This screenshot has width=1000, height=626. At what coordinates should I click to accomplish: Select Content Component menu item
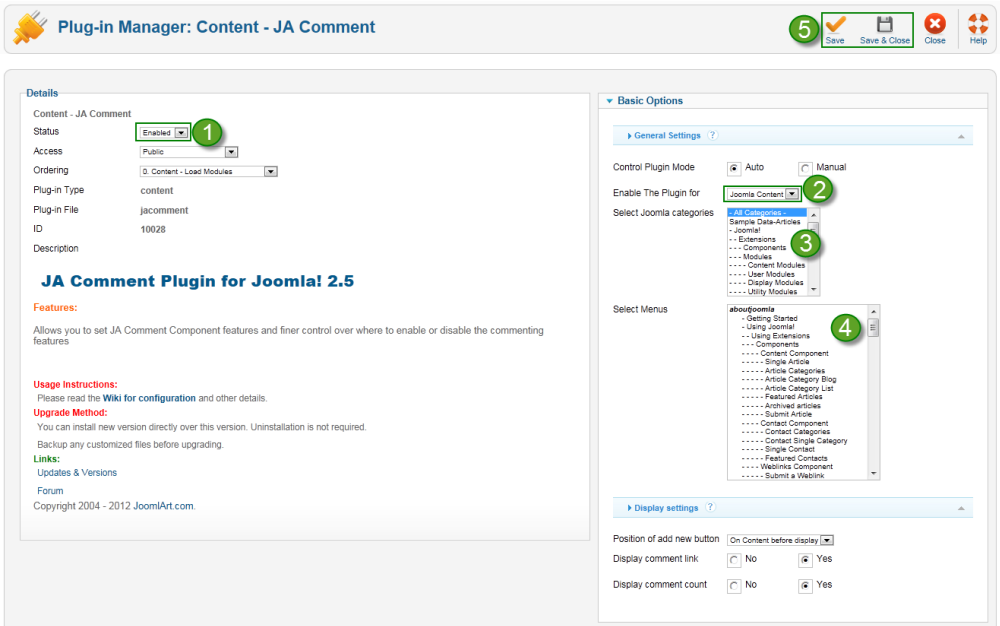pos(785,353)
